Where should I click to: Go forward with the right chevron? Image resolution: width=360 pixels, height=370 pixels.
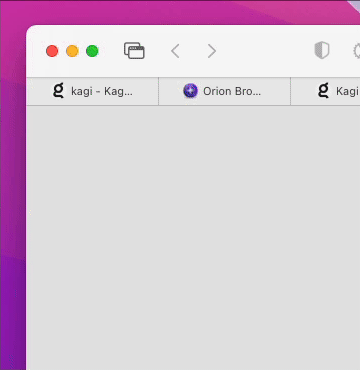tap(212, 51)
